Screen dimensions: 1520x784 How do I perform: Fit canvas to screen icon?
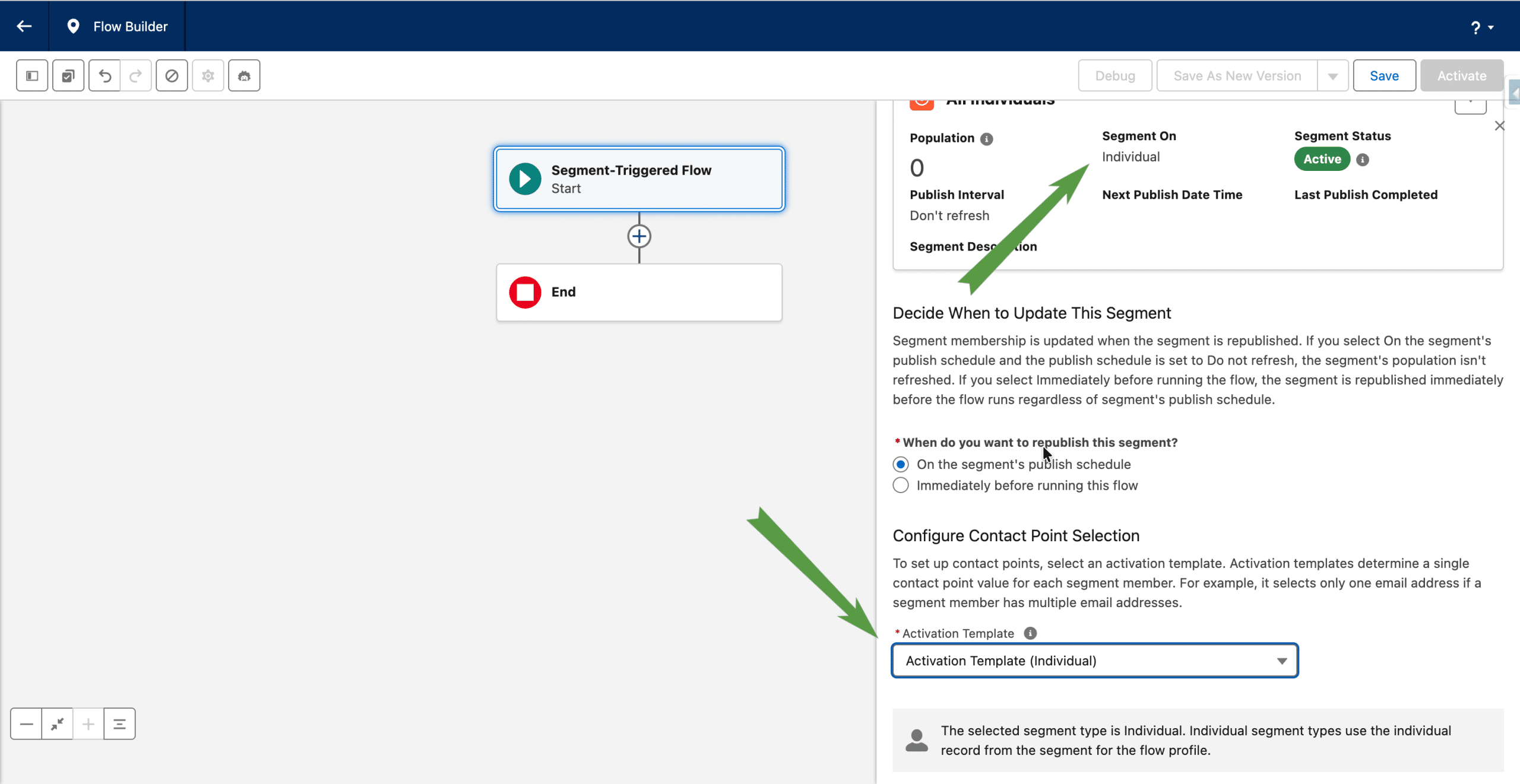58,723
